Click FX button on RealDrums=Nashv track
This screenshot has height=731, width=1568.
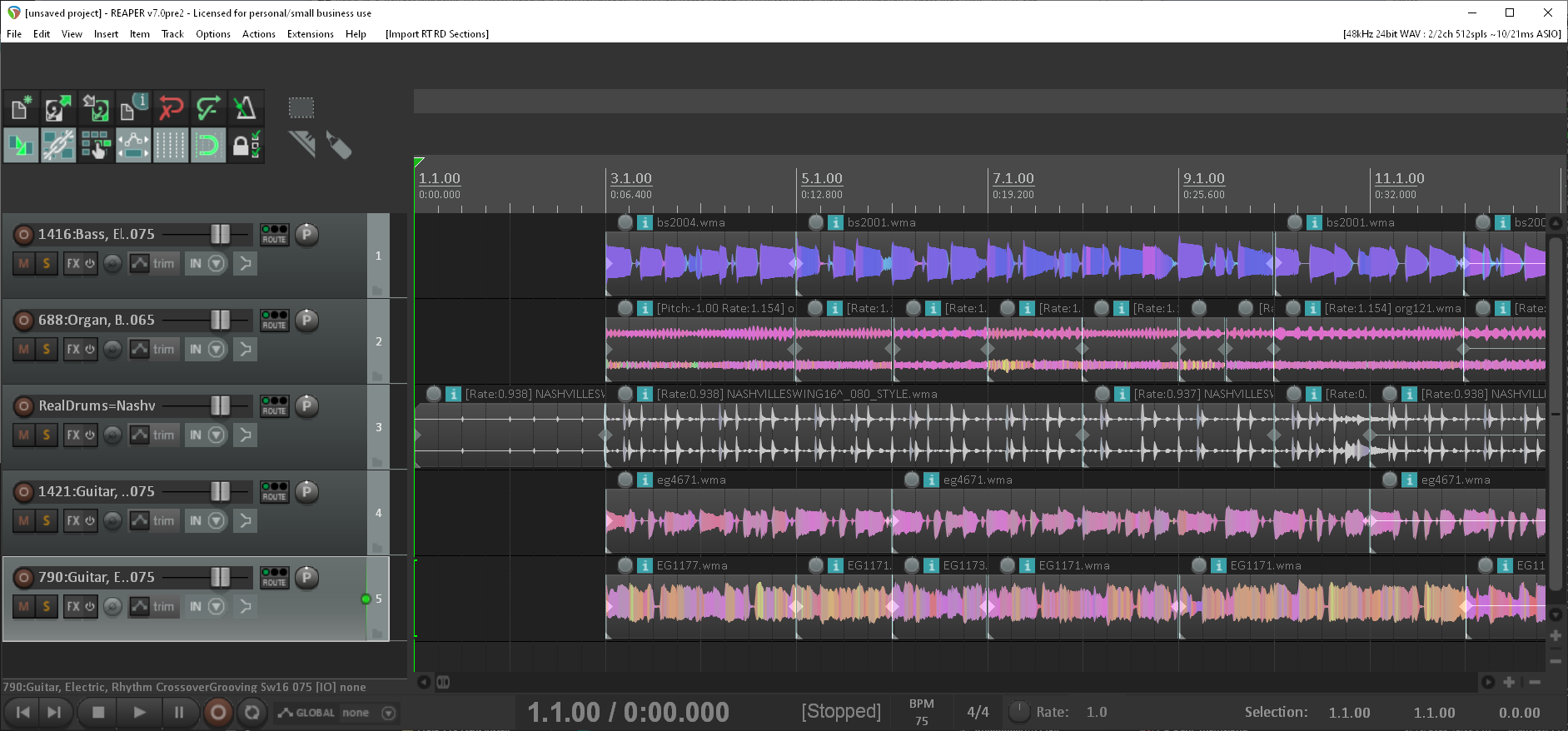click(x=74, y=435)
